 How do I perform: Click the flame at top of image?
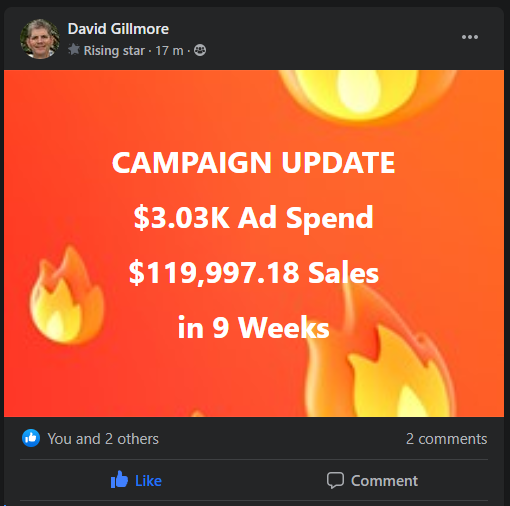pyautogui.click(x=367, y=95)
